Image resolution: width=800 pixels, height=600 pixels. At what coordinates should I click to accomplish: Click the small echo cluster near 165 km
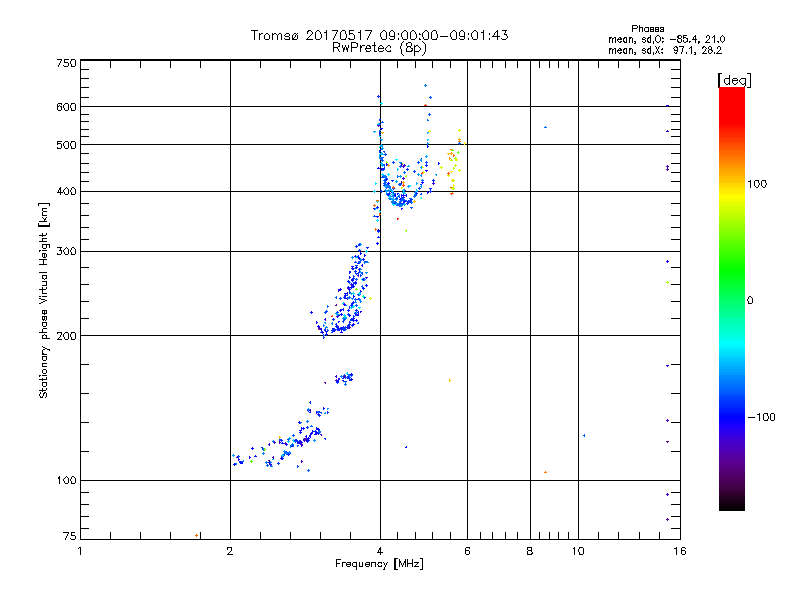click(x=344, y=379)
